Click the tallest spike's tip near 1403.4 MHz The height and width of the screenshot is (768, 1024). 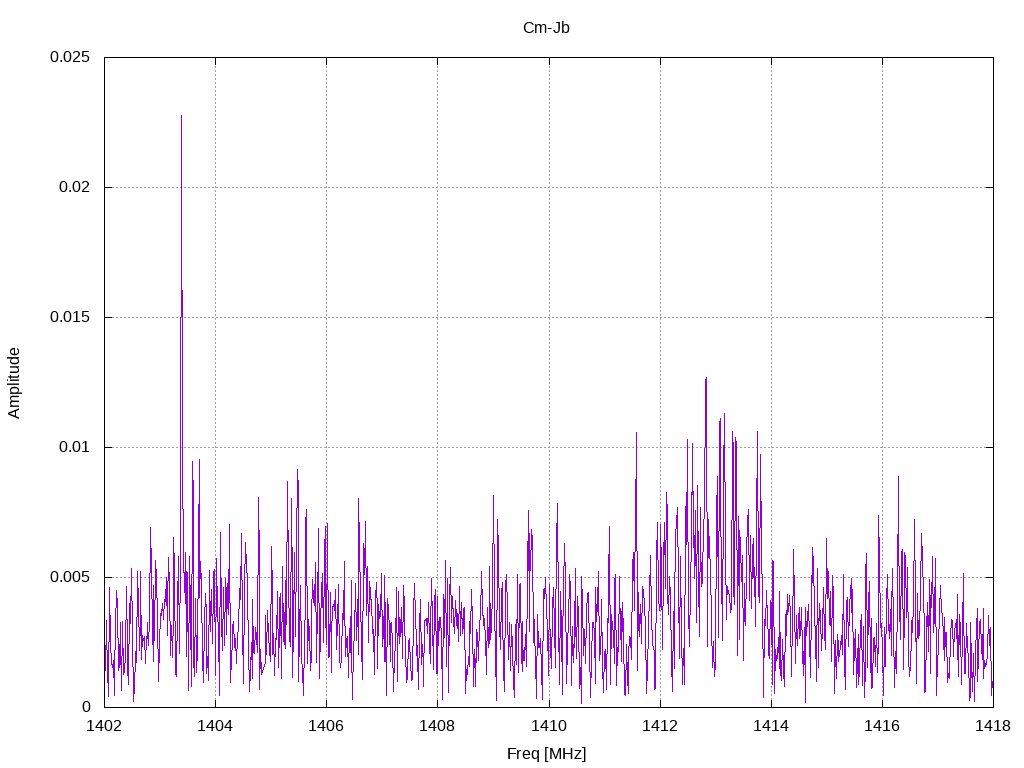pos(182,116)
